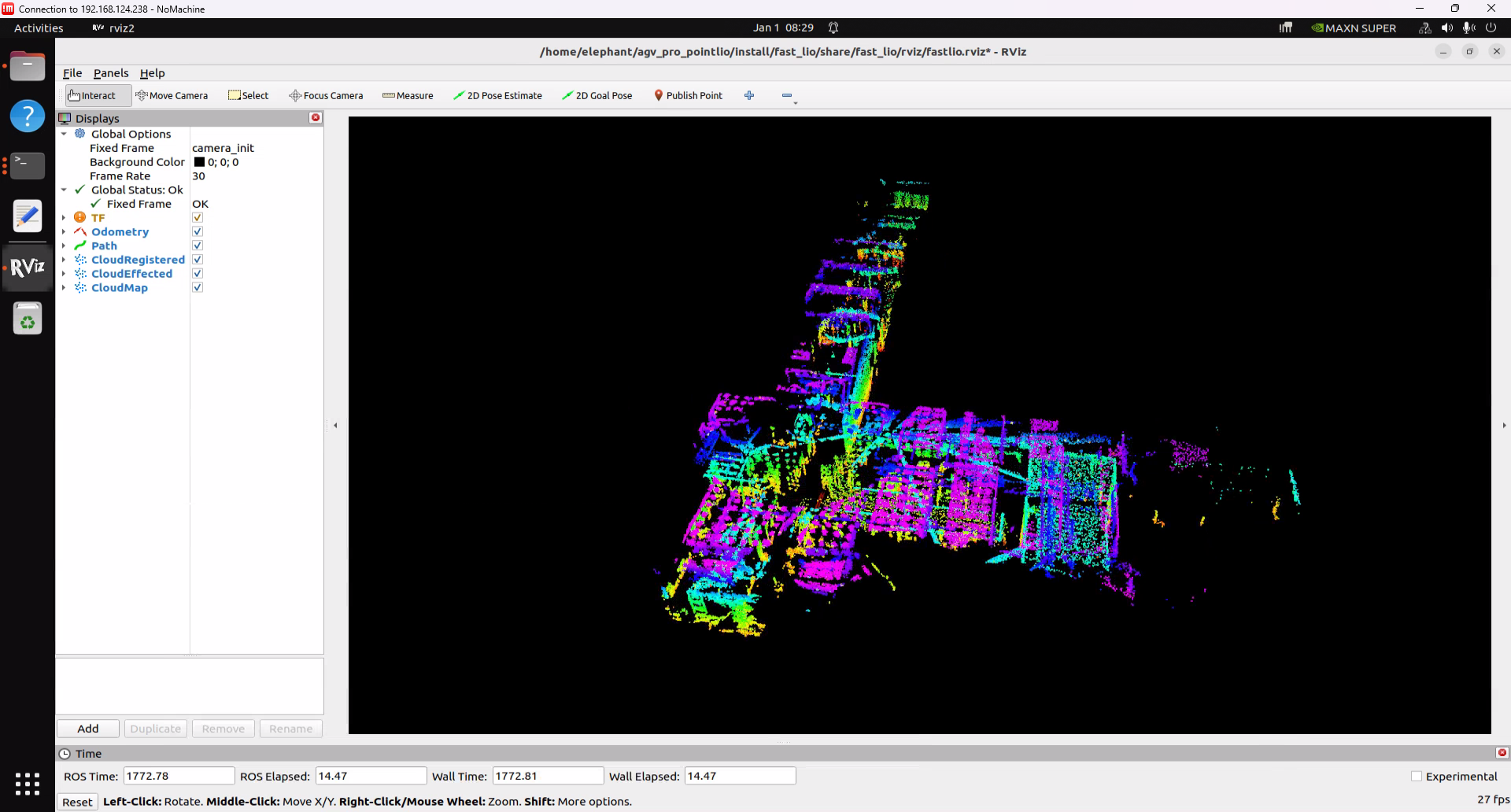1511x812 pixels.
Task: Enable the Experimental checkbox
Action: point(1417,777)
